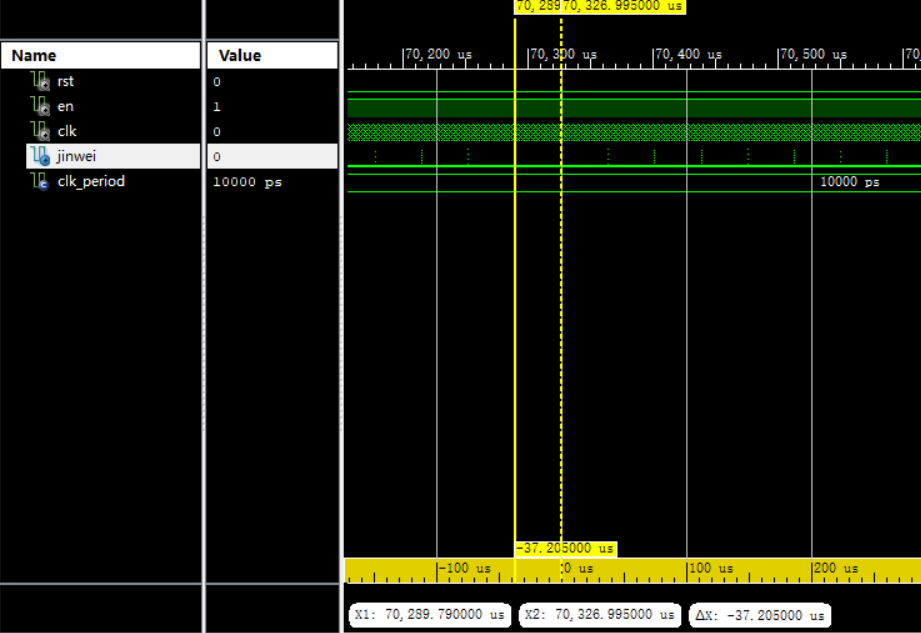Click the 0 us mark on yellow ruler
Screen dimensions: 921x633
coord(577,568)
